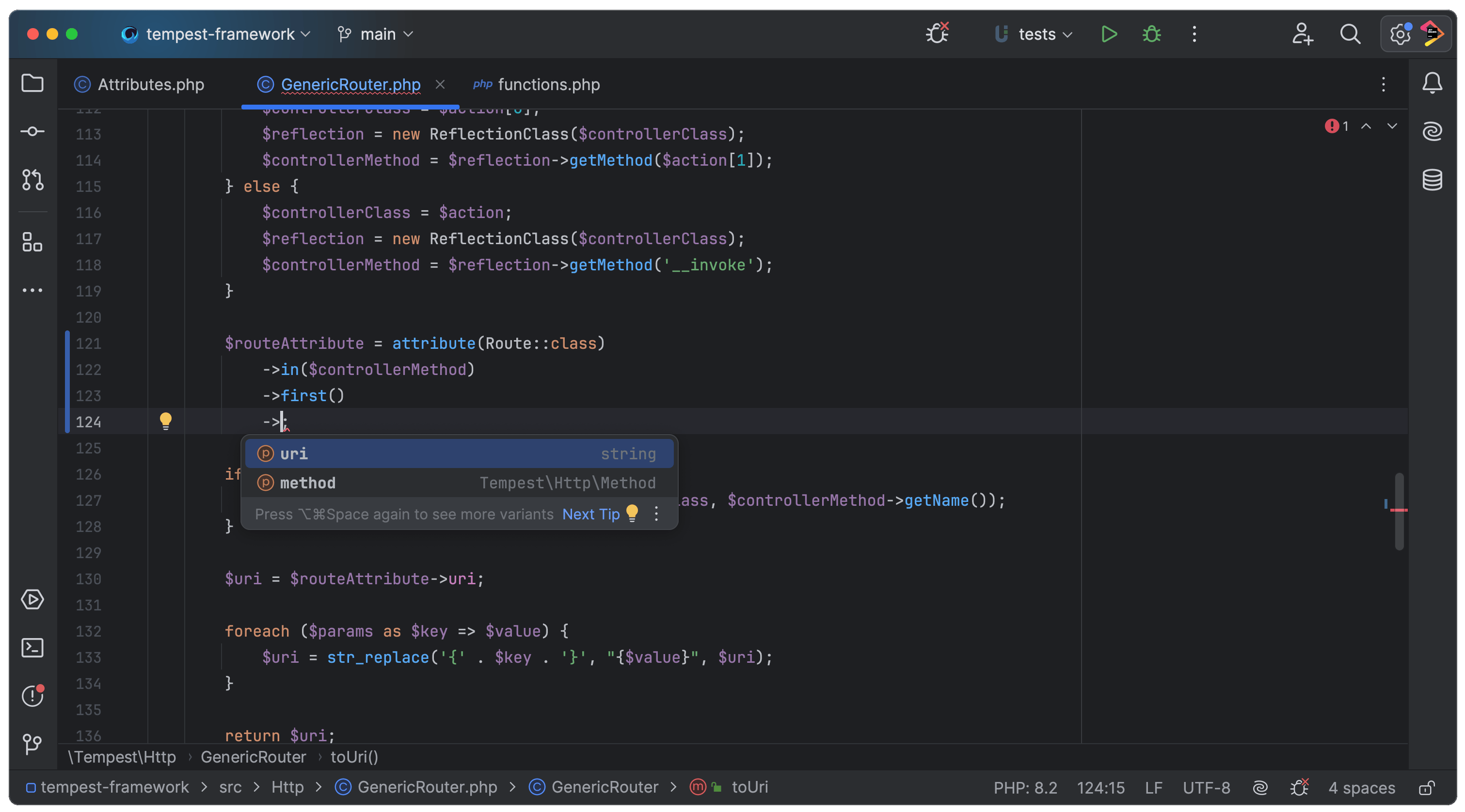Screen dimensions: 1465x812
Task: Toggle the file read-only lock icon
Action: [x=1427, y=788]
